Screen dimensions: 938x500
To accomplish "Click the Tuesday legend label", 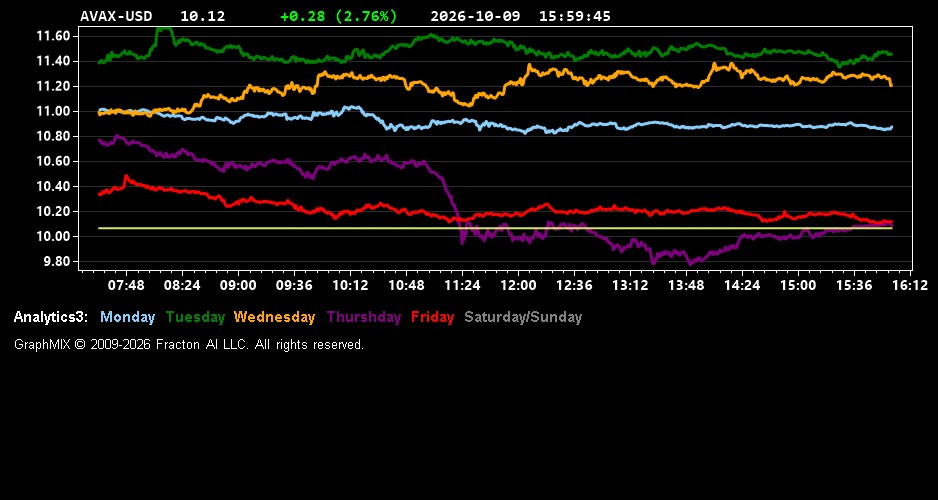I will click(x=195, y=318).
